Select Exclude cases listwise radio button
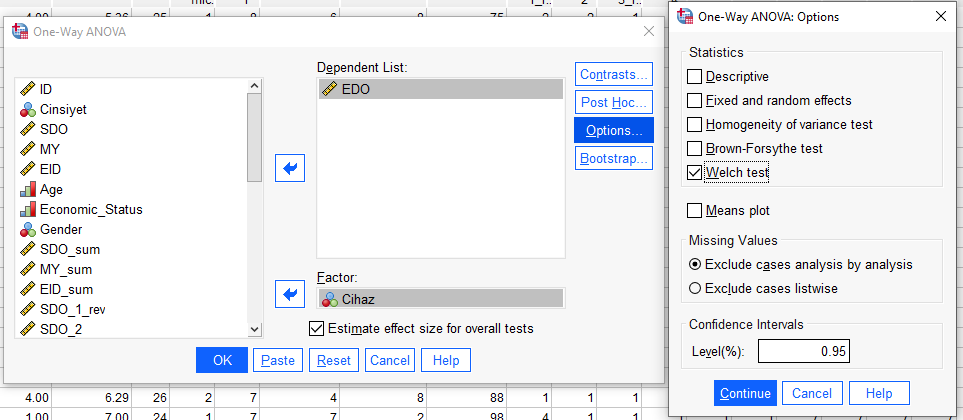Viewport: 963px width, 420px height. click(695, 288)
